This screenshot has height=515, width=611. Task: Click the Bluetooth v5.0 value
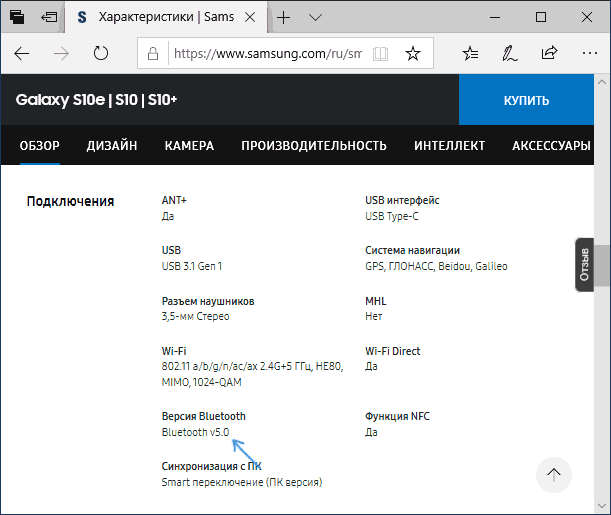[x=195, y=432]
